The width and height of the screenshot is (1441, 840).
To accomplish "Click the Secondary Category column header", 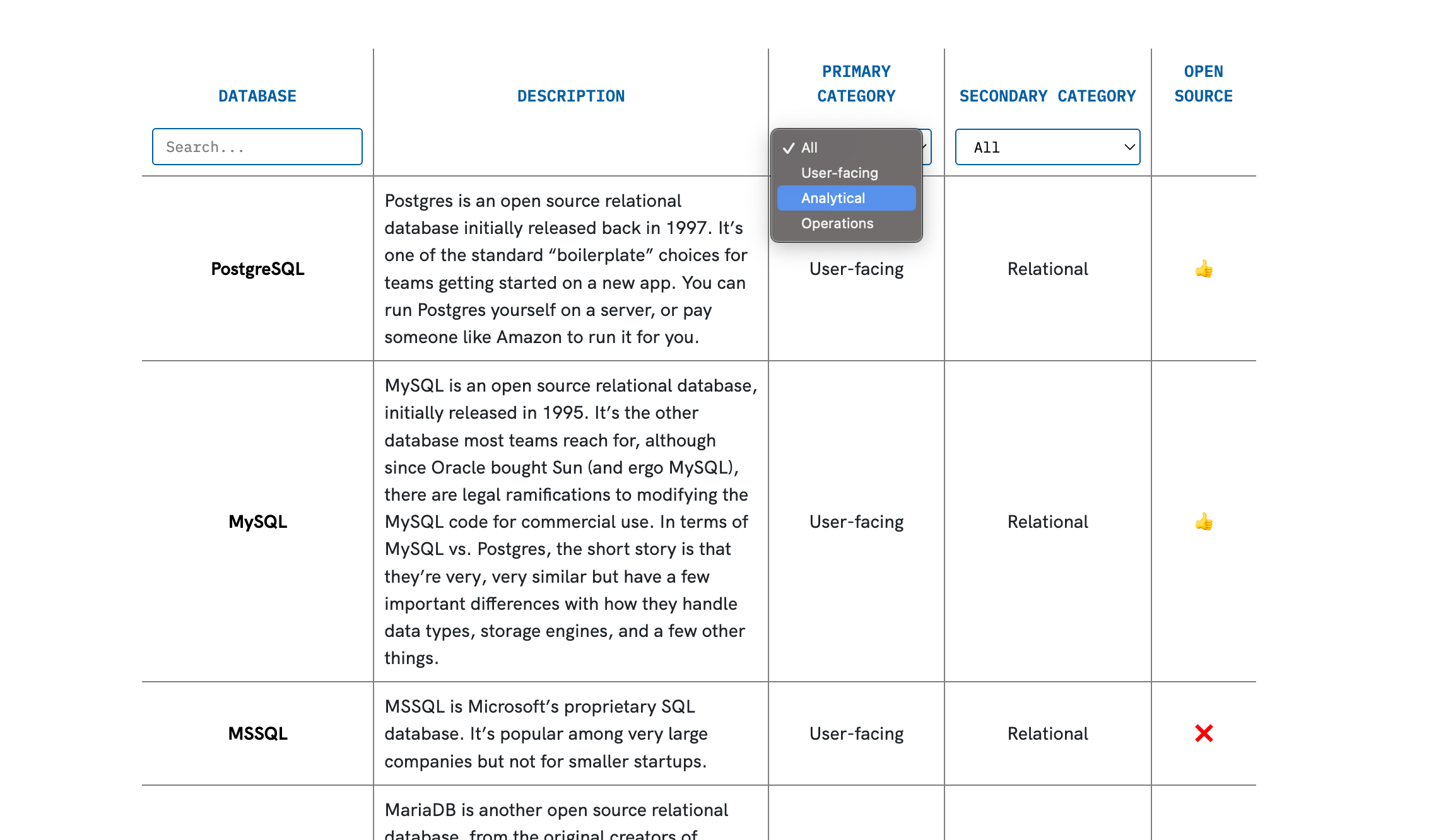I will (x=1047, y=96).
